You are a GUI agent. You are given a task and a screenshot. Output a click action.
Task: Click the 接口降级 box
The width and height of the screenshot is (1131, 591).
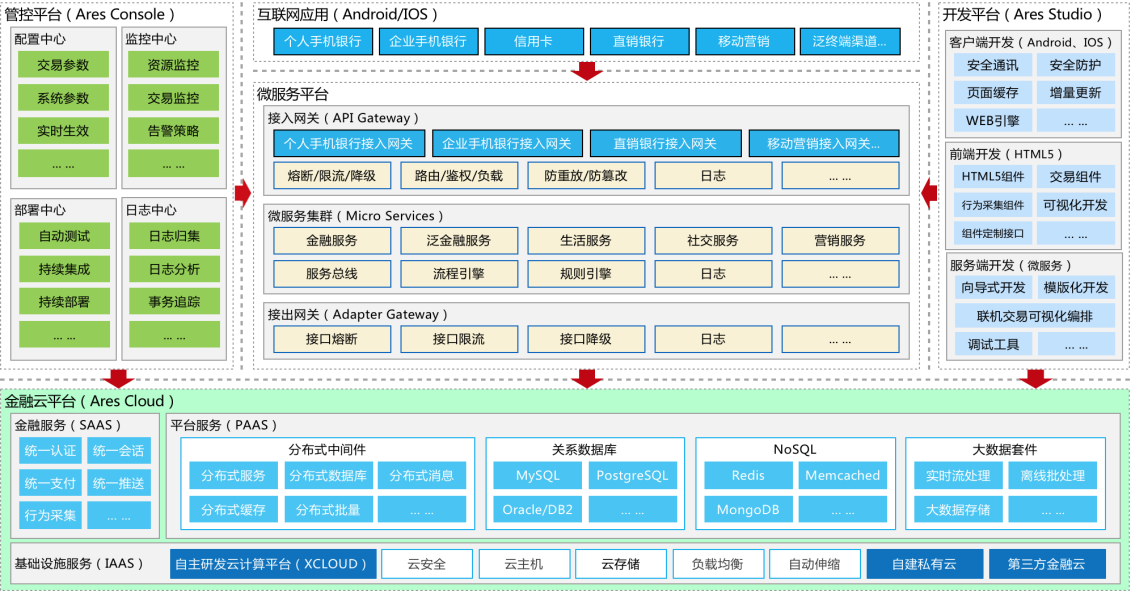pos(586,339)
